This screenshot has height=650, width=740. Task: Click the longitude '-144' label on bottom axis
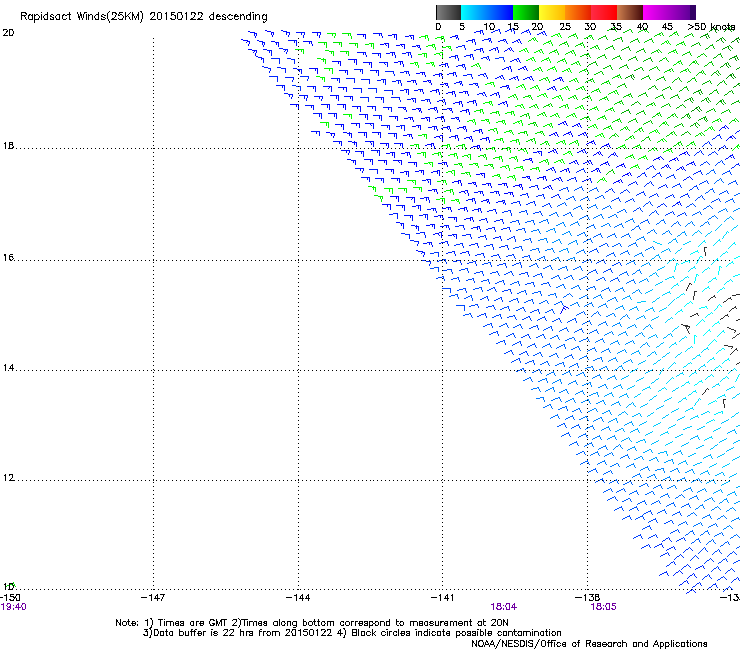coord(298,598)
